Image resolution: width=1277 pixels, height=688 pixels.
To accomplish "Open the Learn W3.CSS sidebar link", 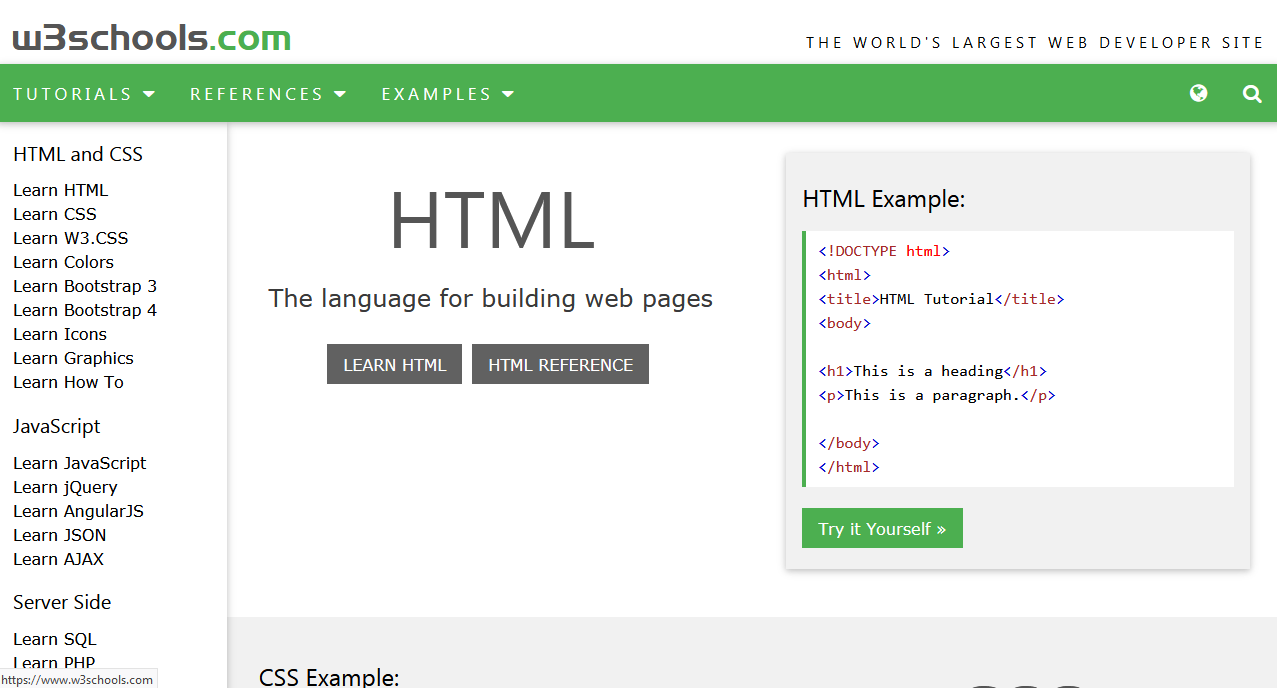I will point(70,238).
